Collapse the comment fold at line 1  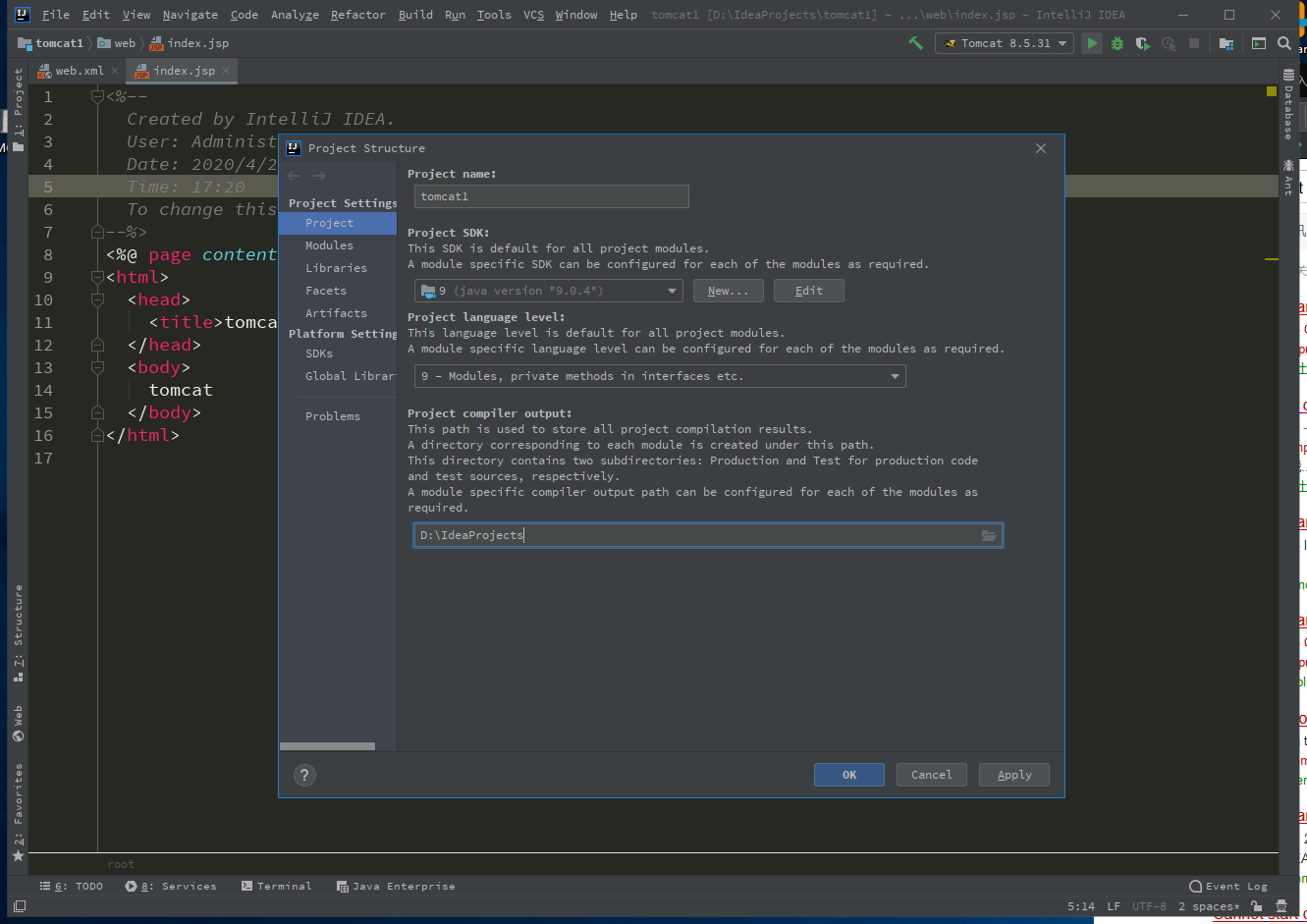coord(97,96)
